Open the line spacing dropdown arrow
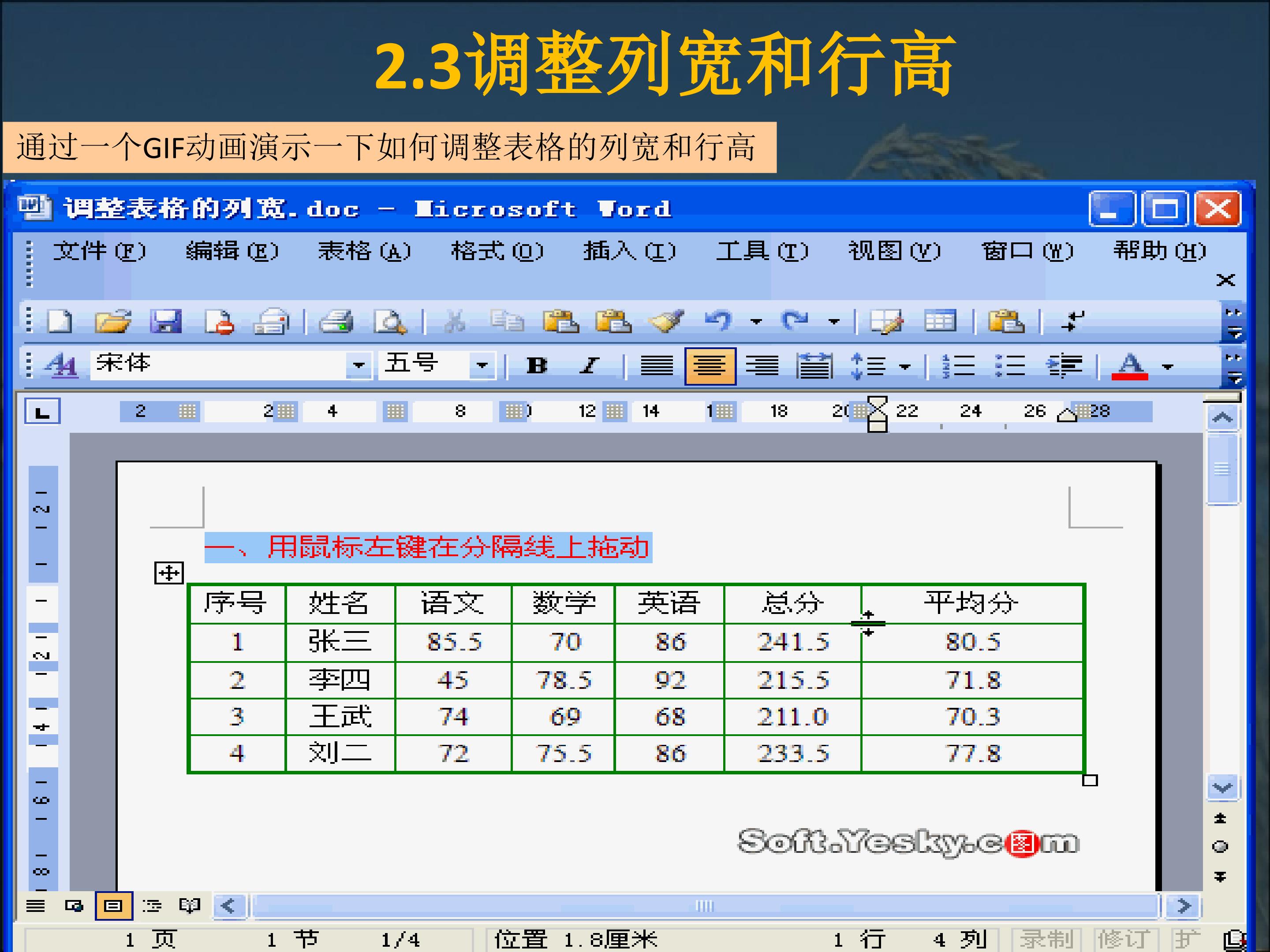Image resolution: width=1270 pixels, height=952 pixels. 905,367
